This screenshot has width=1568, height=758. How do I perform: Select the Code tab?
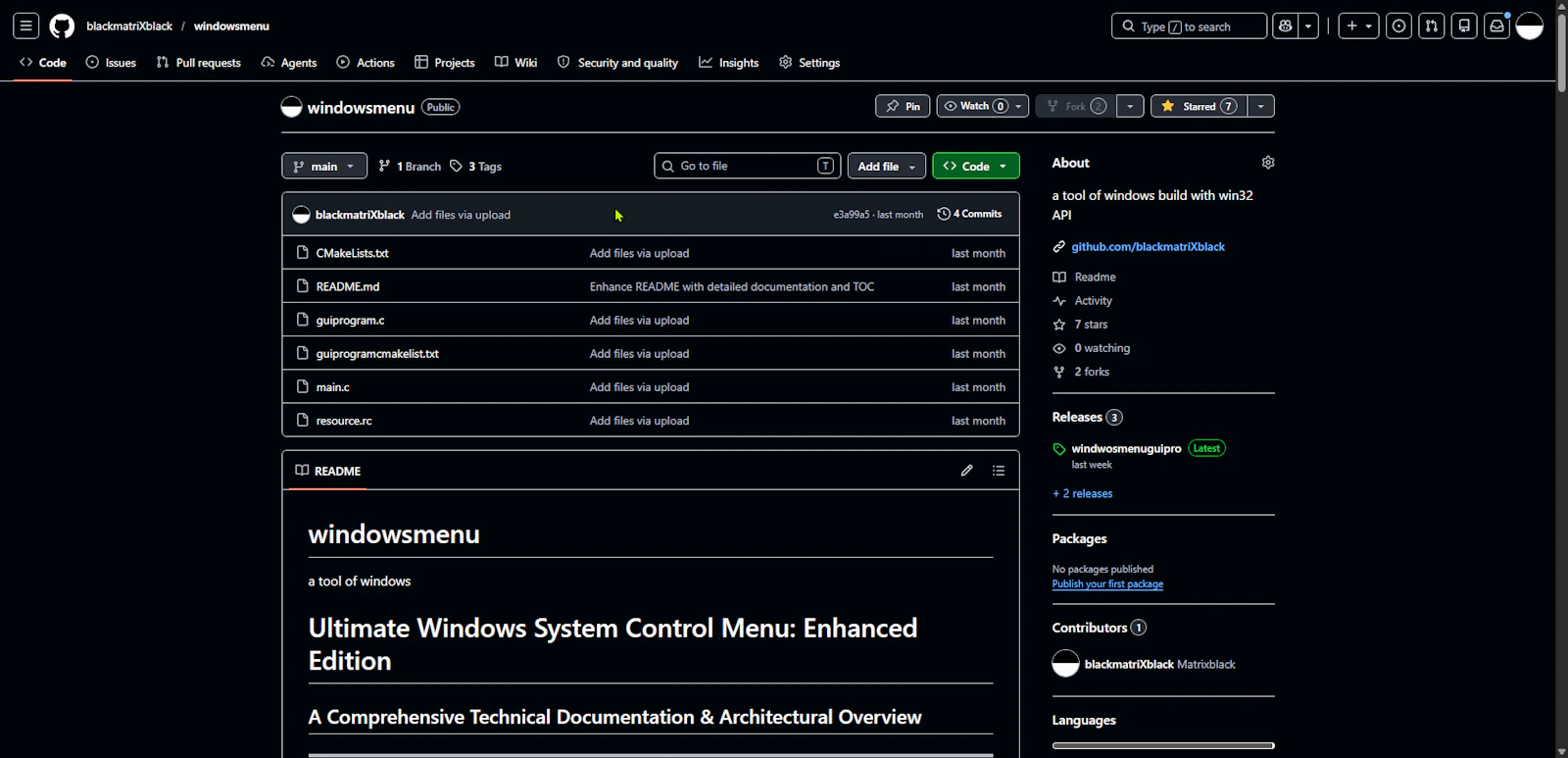43,63
